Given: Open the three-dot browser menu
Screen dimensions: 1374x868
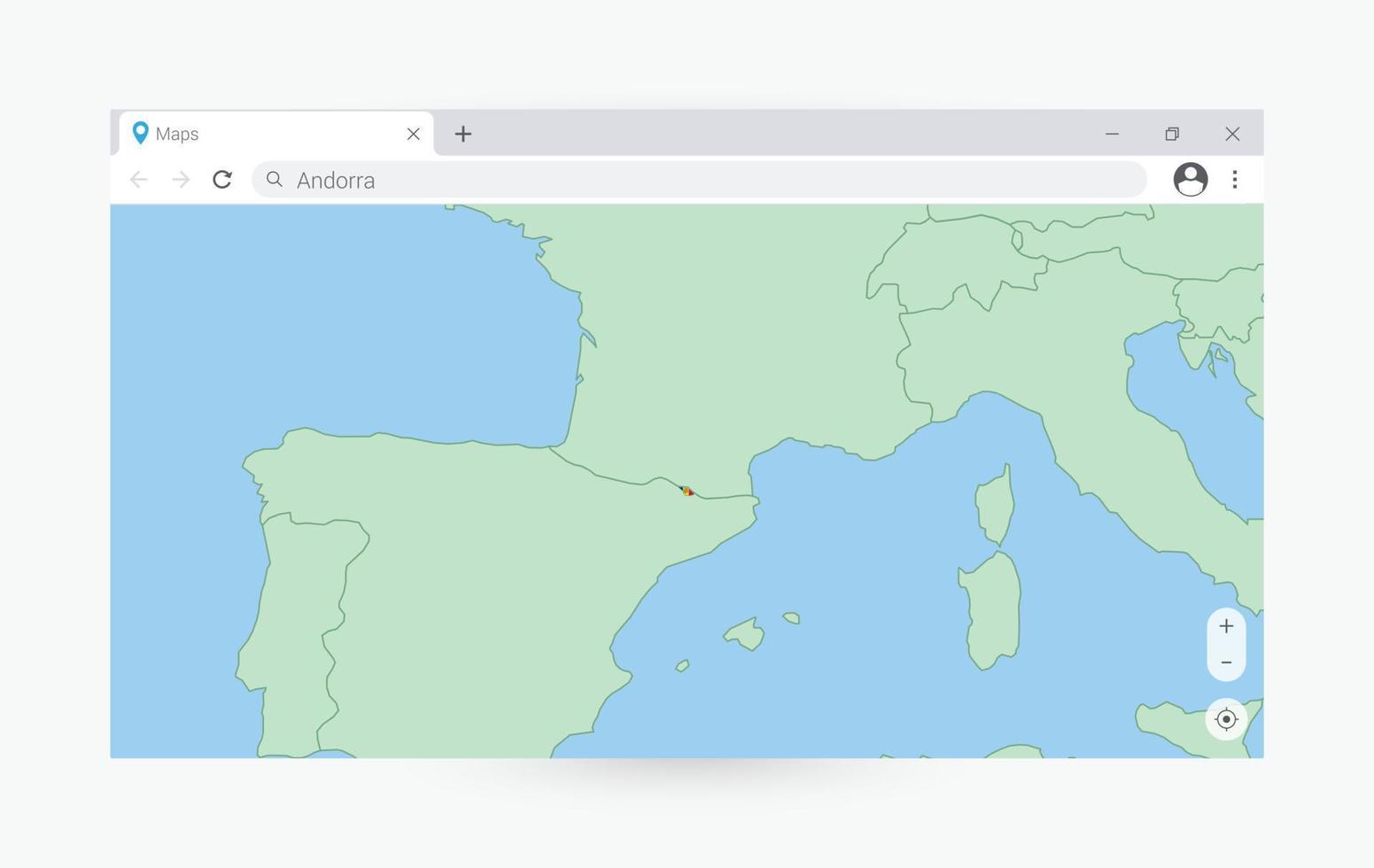Looking at the screenshot, I should [1235, 180].
